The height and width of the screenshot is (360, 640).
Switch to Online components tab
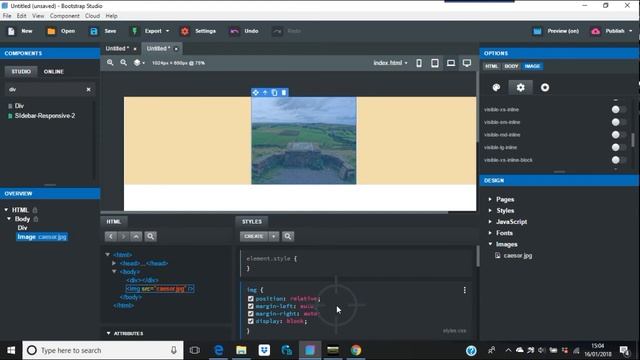coord(53,71)
